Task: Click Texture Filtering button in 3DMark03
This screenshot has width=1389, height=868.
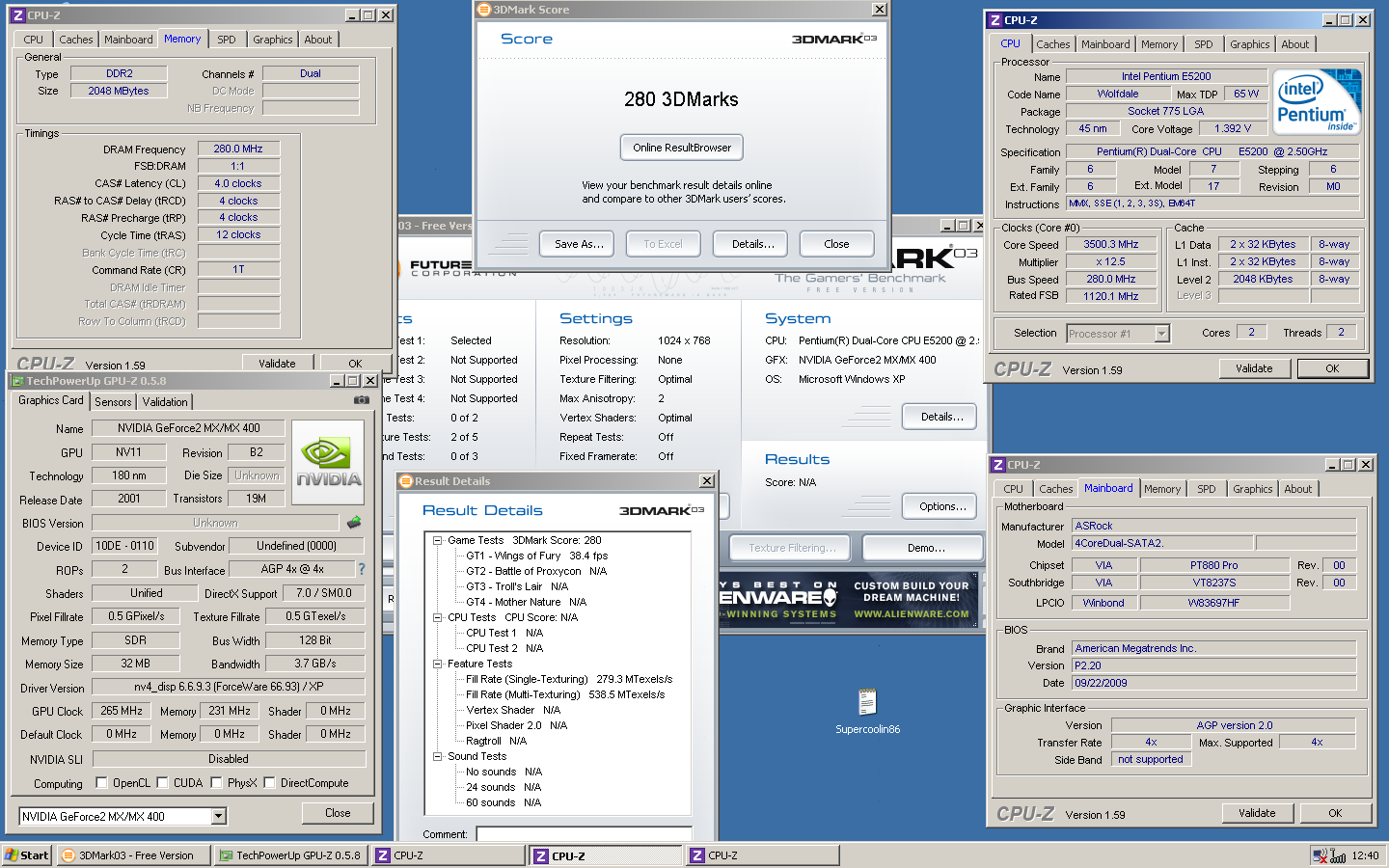Action: tap(789, 548)
